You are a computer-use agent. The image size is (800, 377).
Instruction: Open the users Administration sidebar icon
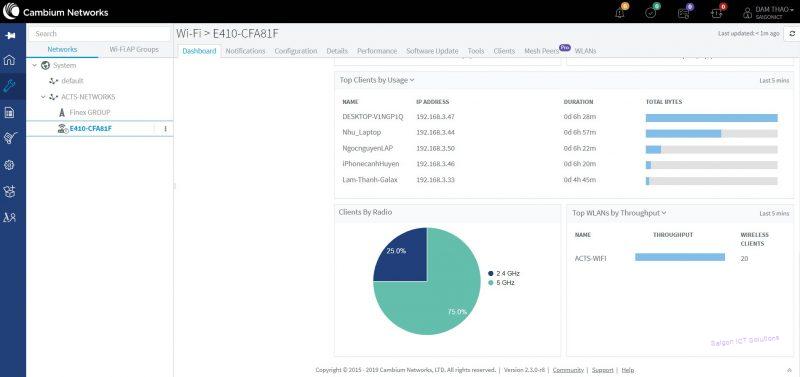pyautogui.click(x=9, y=217)
